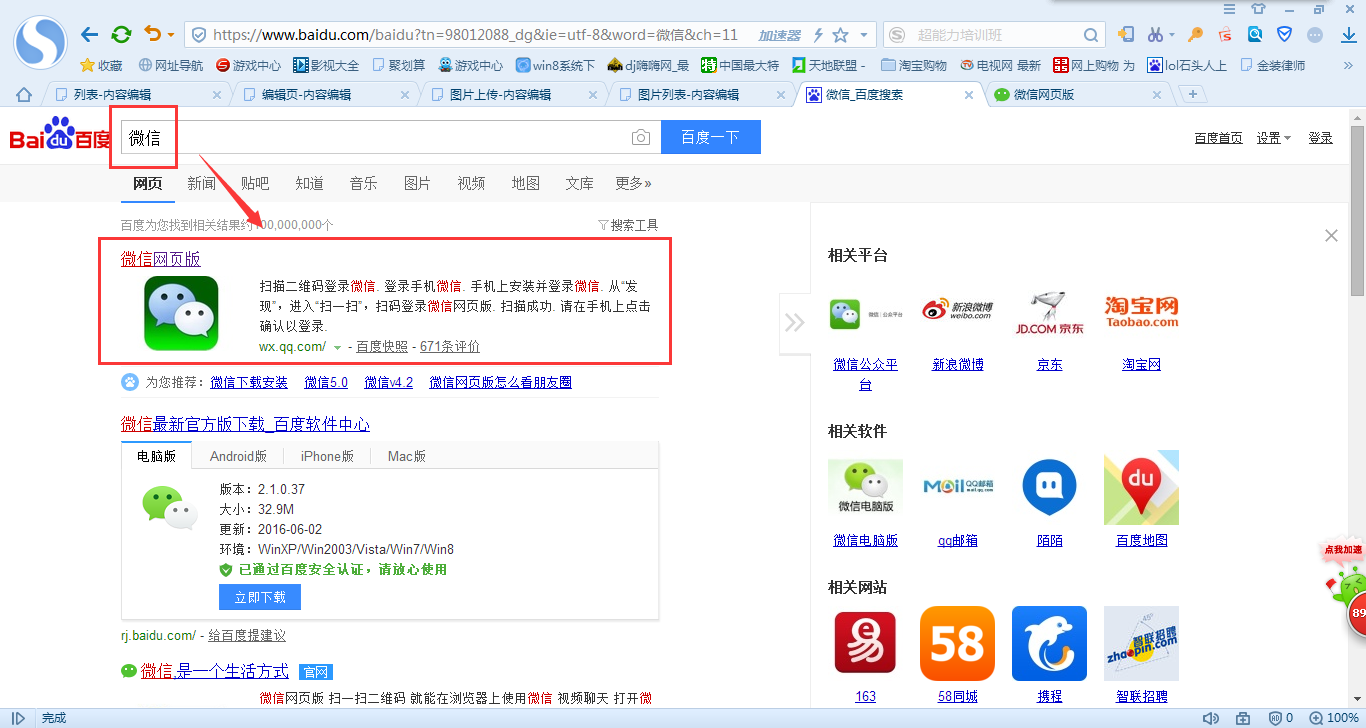Open the 智联招聘 zhaopin icon
Screen dimensions: 1366x728
click(1141, 643)
